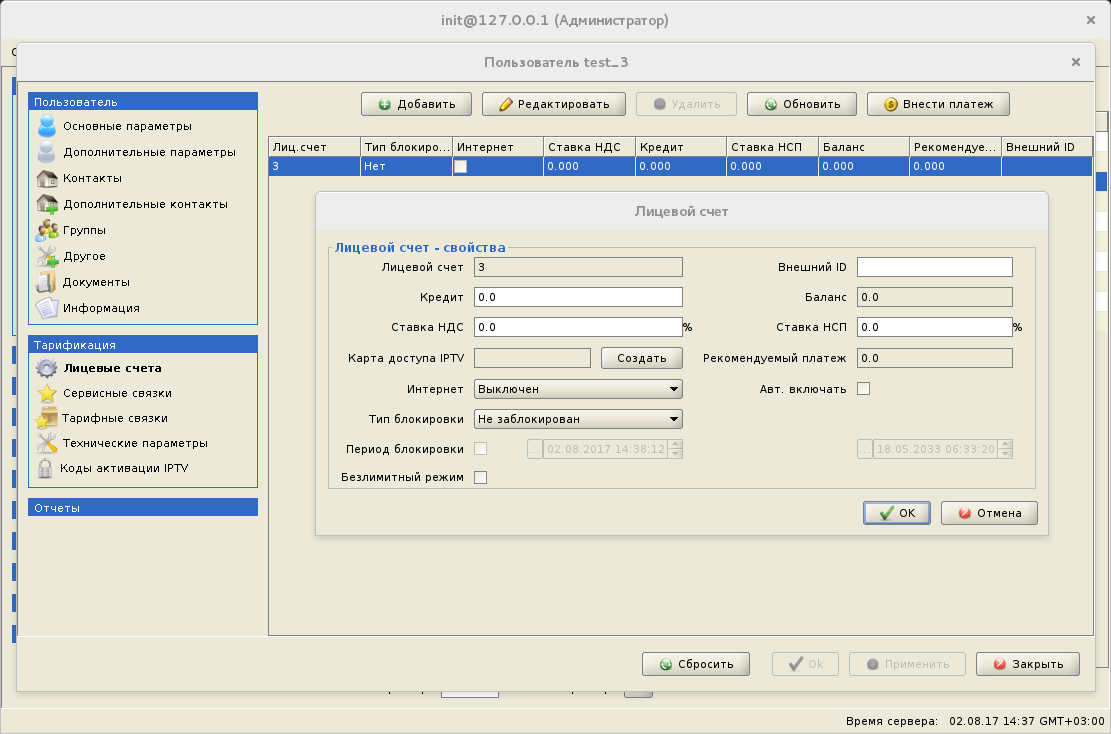Toggle the Безлимитный режим checkbox

click(480, 478)
